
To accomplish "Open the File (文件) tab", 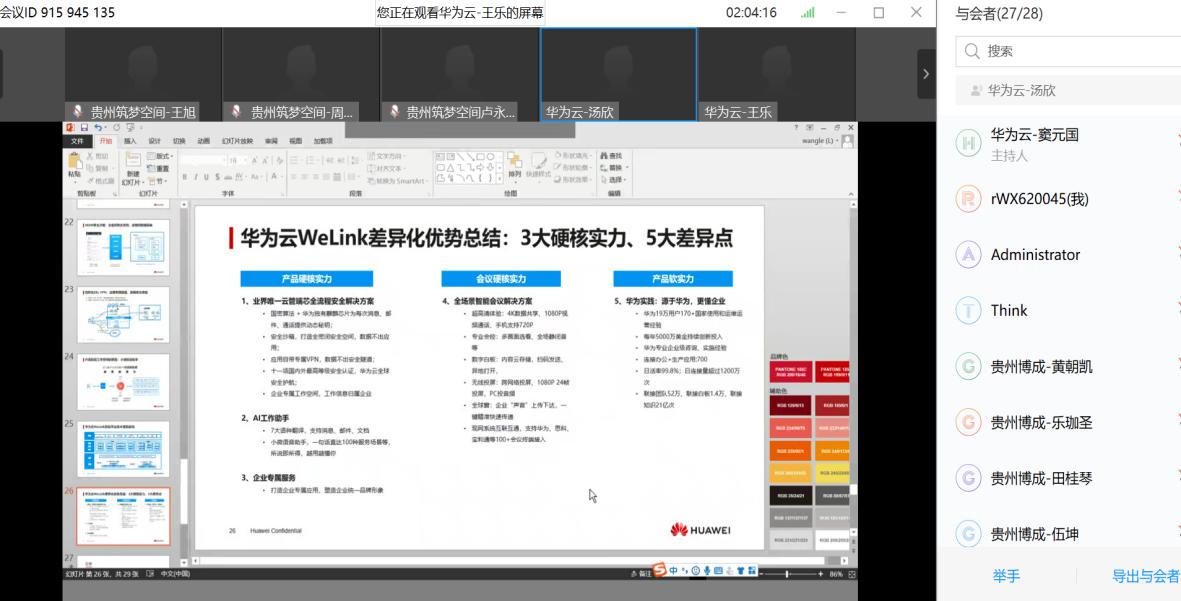I will click(x=77, y=141).
